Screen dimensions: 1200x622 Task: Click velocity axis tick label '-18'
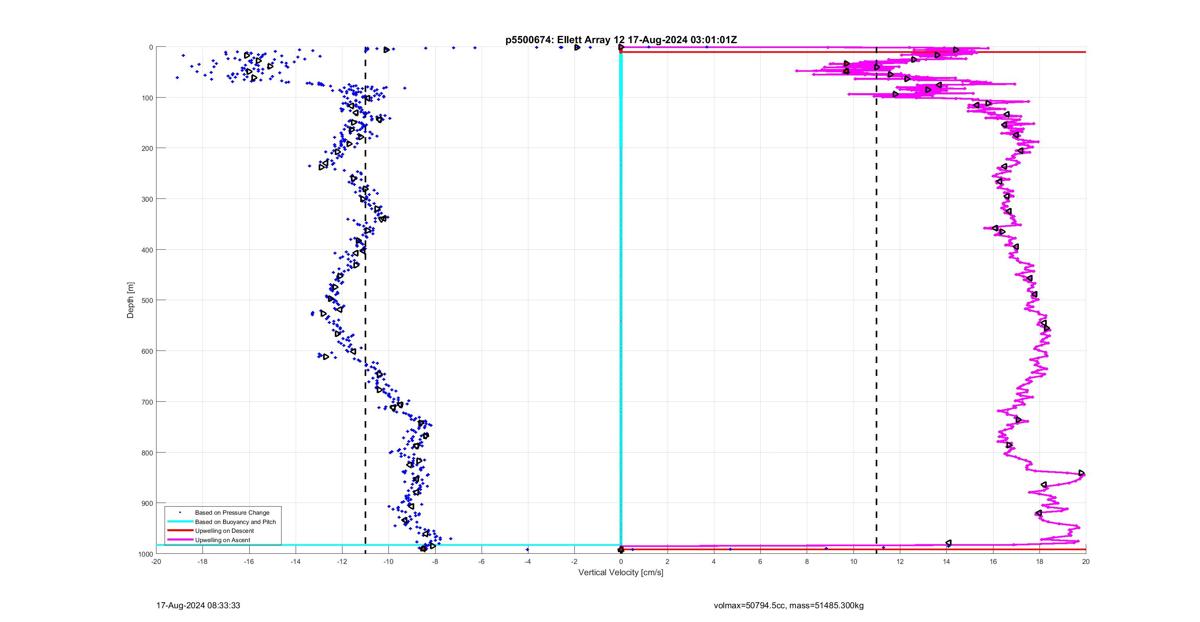(x=202, y=562)
